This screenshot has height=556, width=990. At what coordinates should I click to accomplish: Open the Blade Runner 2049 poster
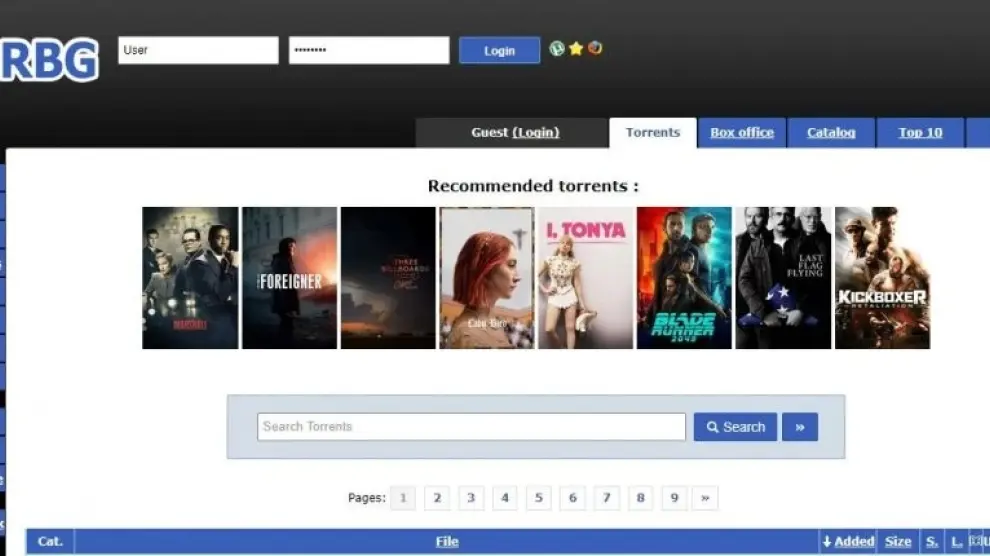(684, 278)
